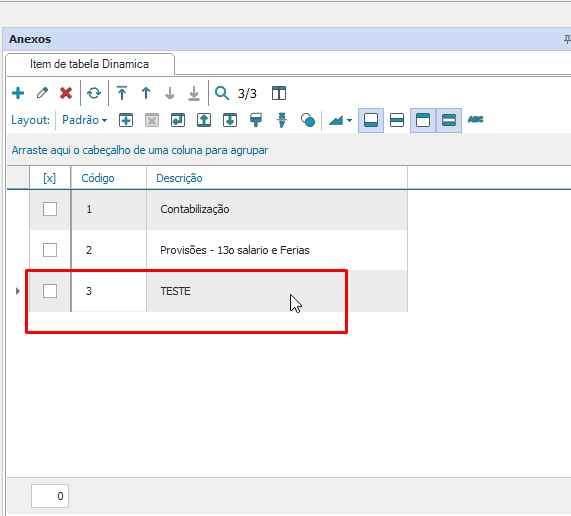This screenshot has height=516, width=571.
Task: Click the pin icon in Anexos header
Action: tap(567, 39)
